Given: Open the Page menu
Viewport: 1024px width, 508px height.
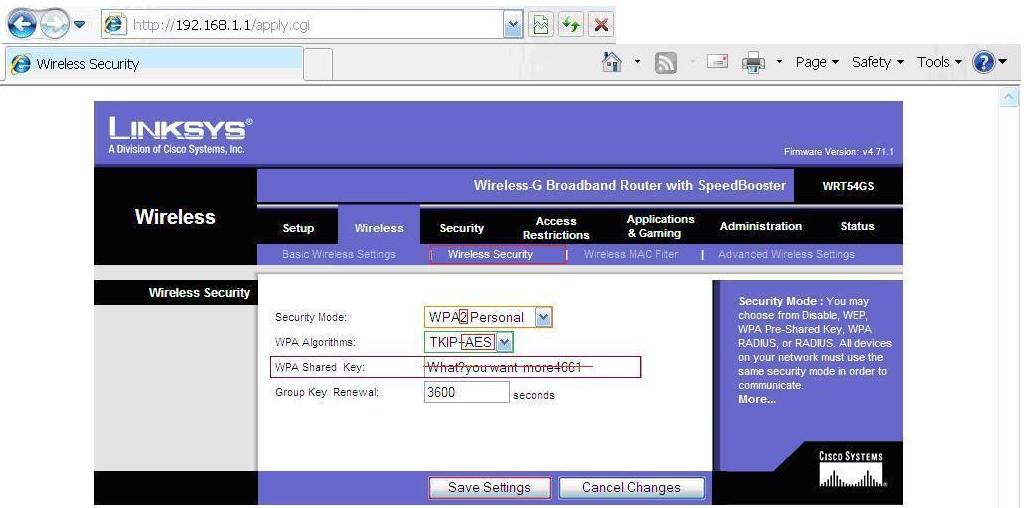Looking at the screenshot, I should [x=817, y=62].
